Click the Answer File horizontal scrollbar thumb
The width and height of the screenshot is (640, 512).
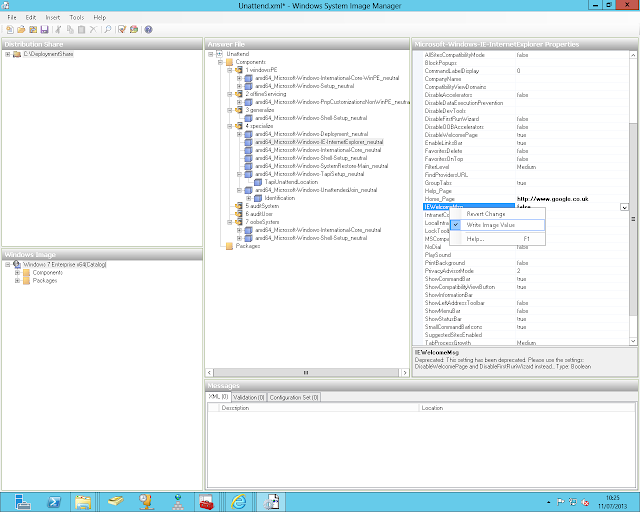click(x=306, y=372)
